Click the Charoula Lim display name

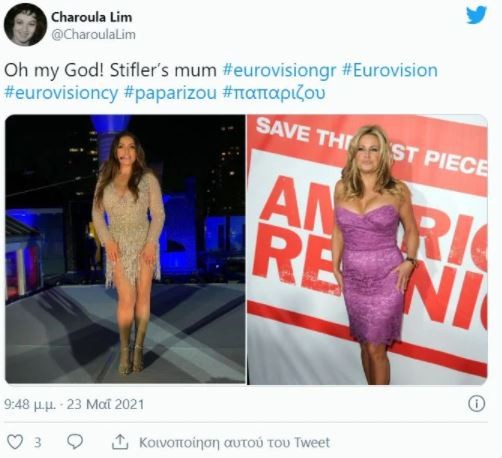(91, 17)
